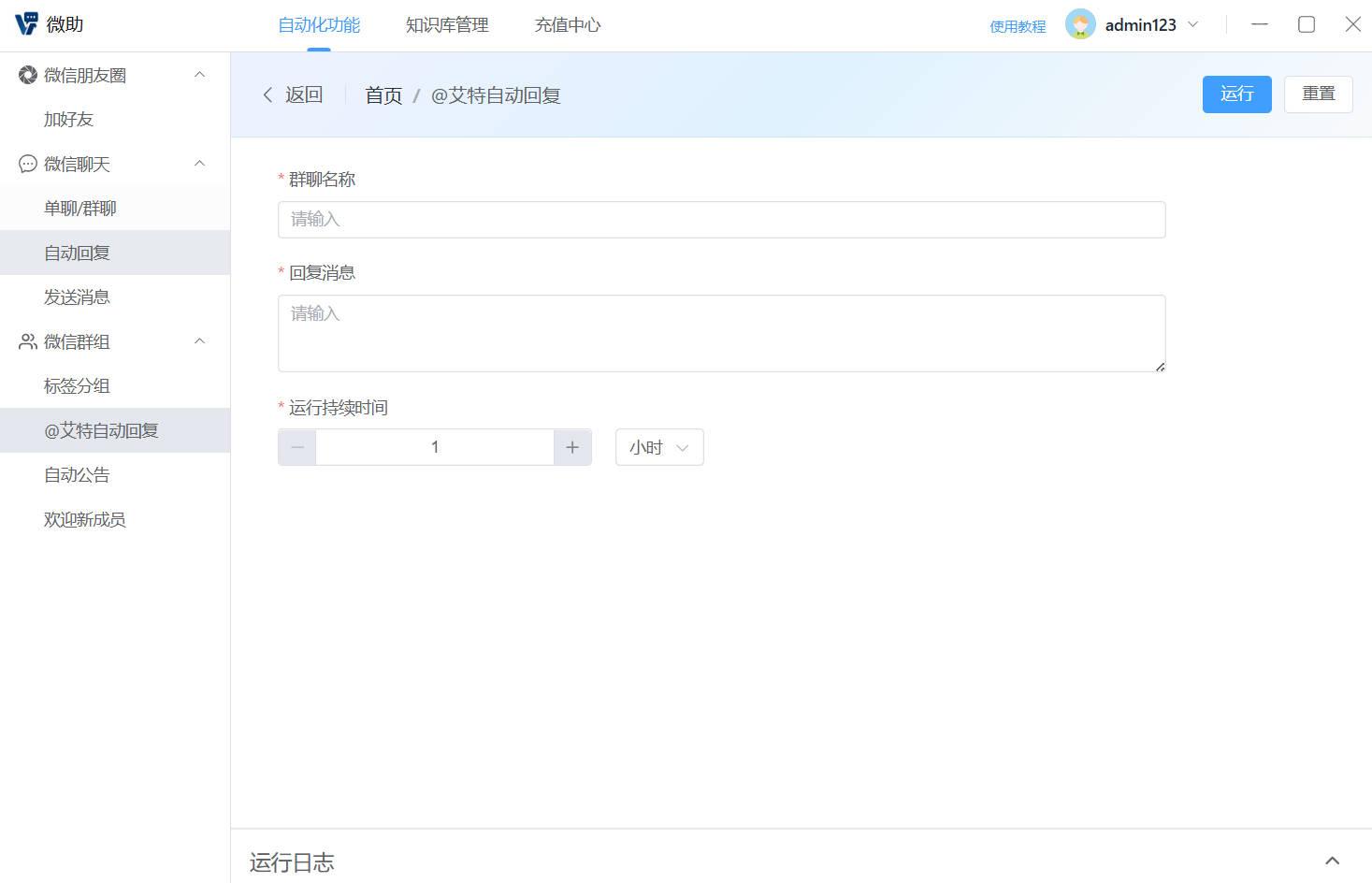Viewport: 1372px width, 883px height.
Task: Click the back arrow next to 返回
Action: 268,94
